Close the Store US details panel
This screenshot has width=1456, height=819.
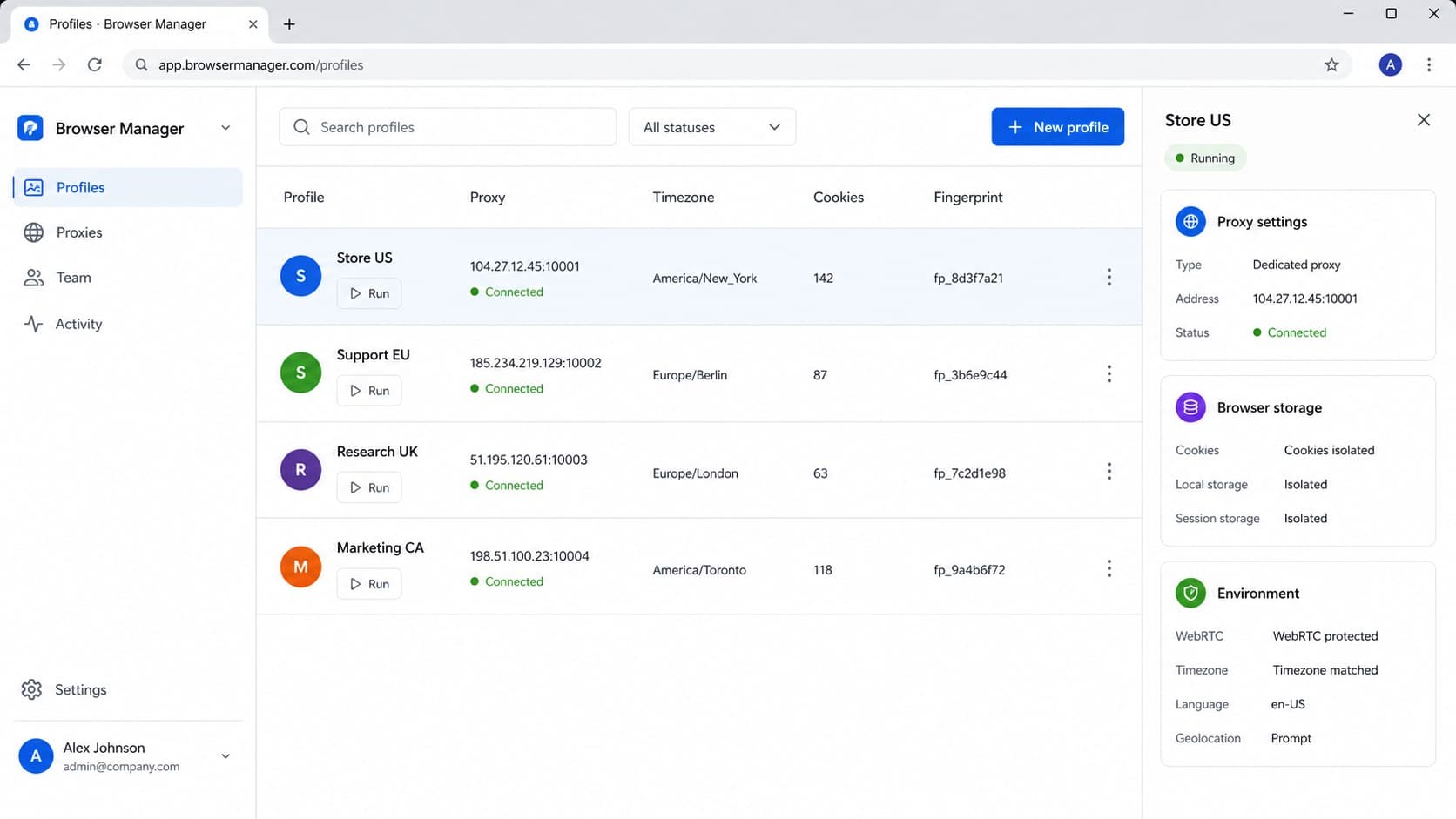[x=1423, y=120]
